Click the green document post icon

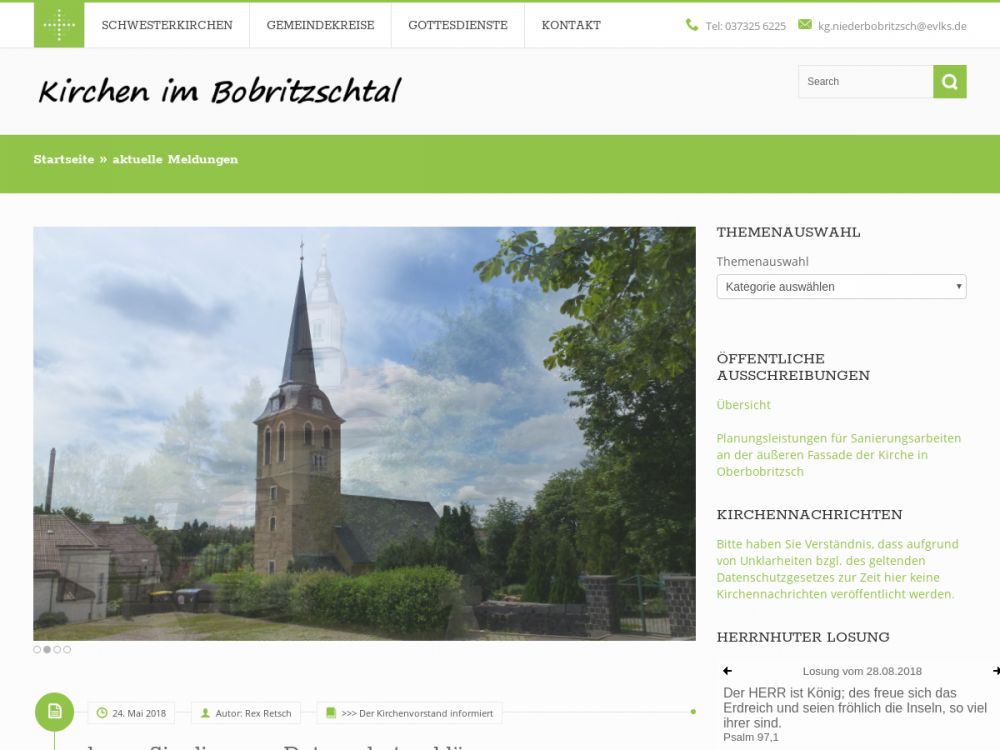click(55, 712)
